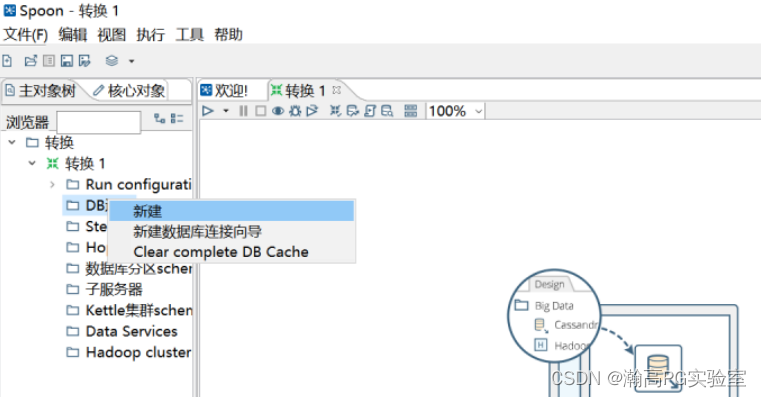This screenshot has width=761, height=397.
Task: Choose 新建数据库连接向导 from context menu
Action: tap(232, 232)
